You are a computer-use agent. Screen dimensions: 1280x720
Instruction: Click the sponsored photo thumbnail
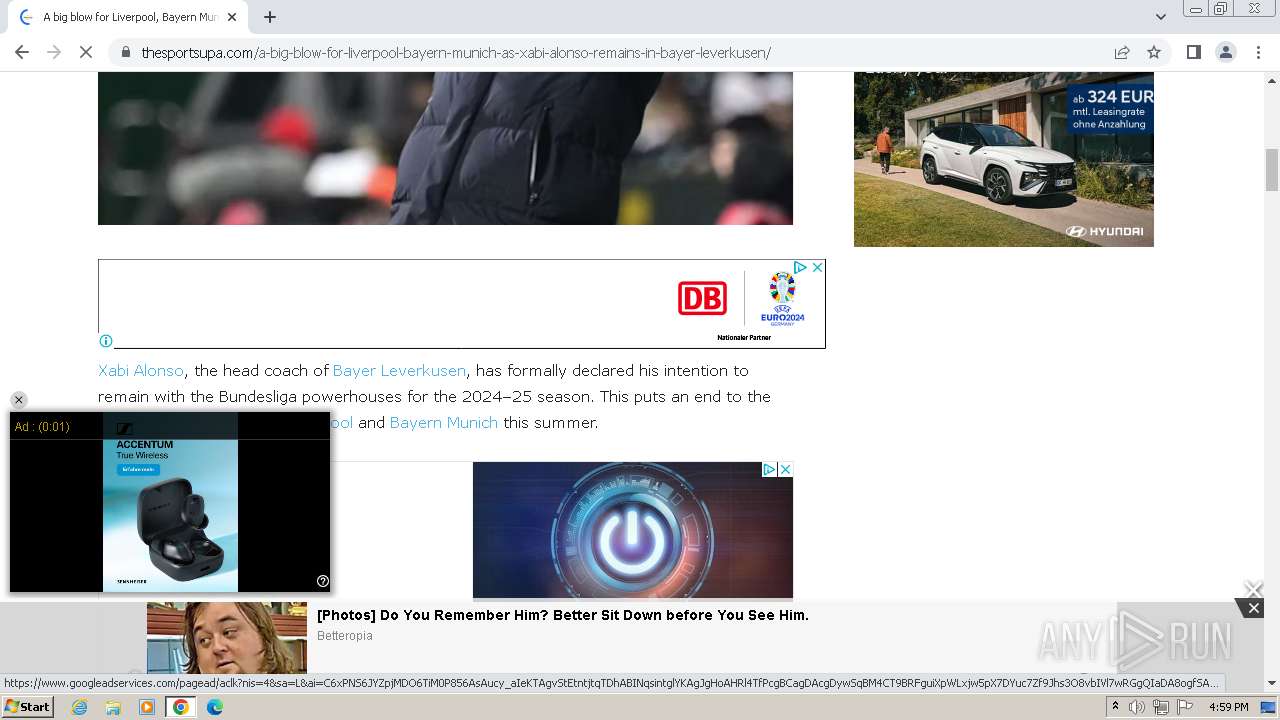coord(227,638)
